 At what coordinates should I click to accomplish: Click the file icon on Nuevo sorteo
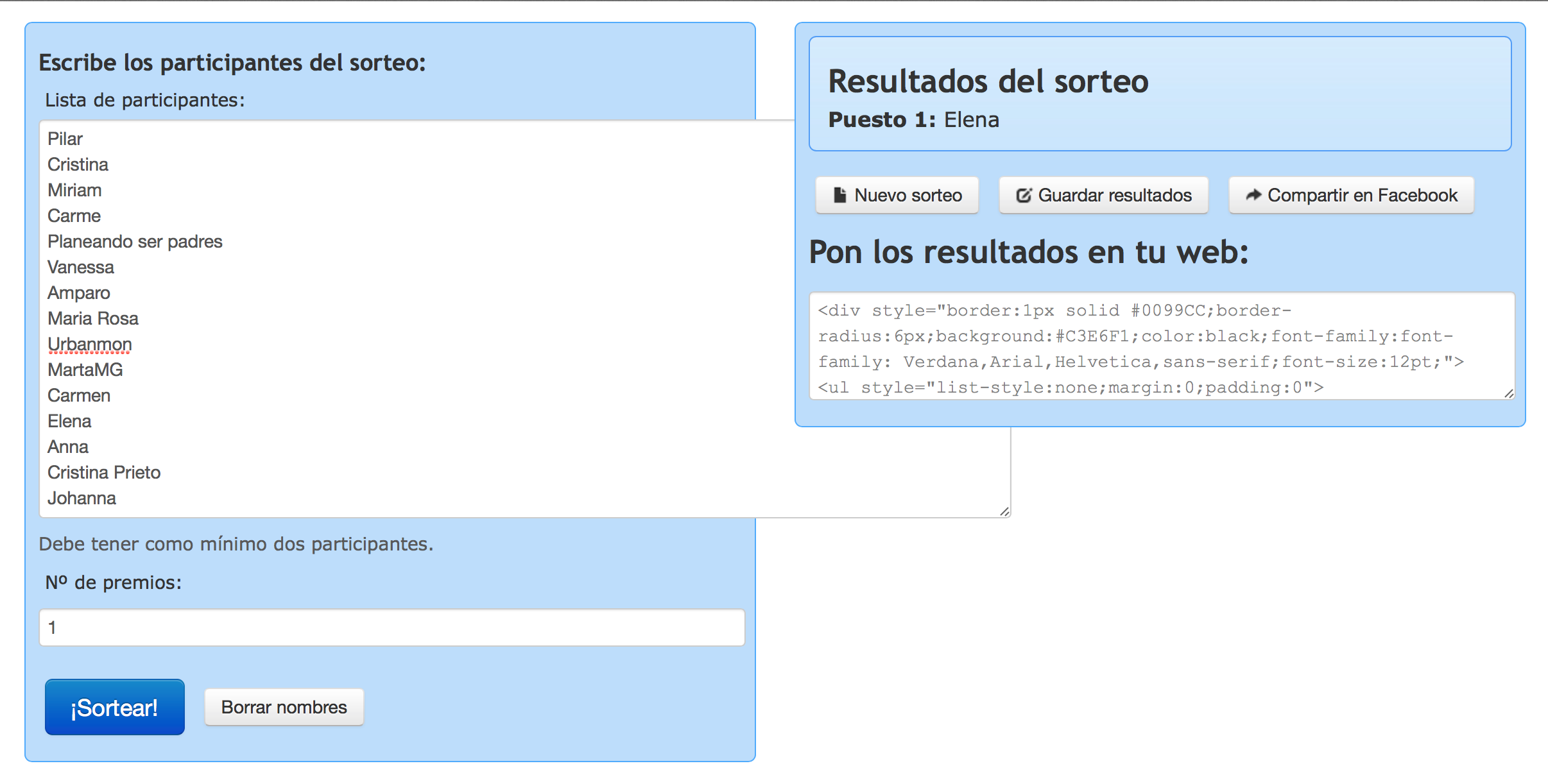pyautogui.click(x=839, y=195)
